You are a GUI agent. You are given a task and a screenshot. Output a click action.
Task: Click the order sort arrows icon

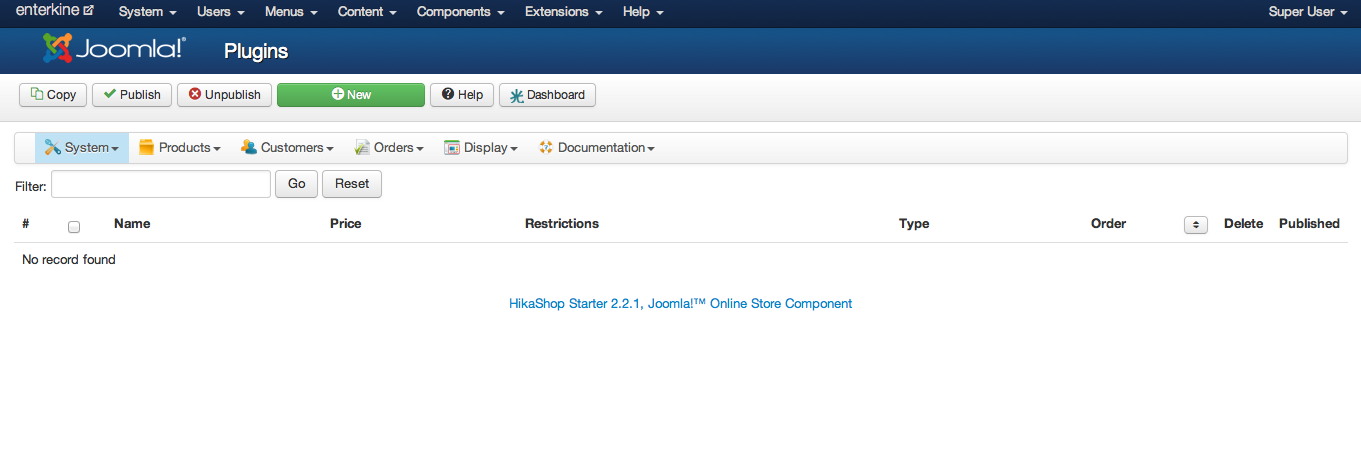[1196, 224]
